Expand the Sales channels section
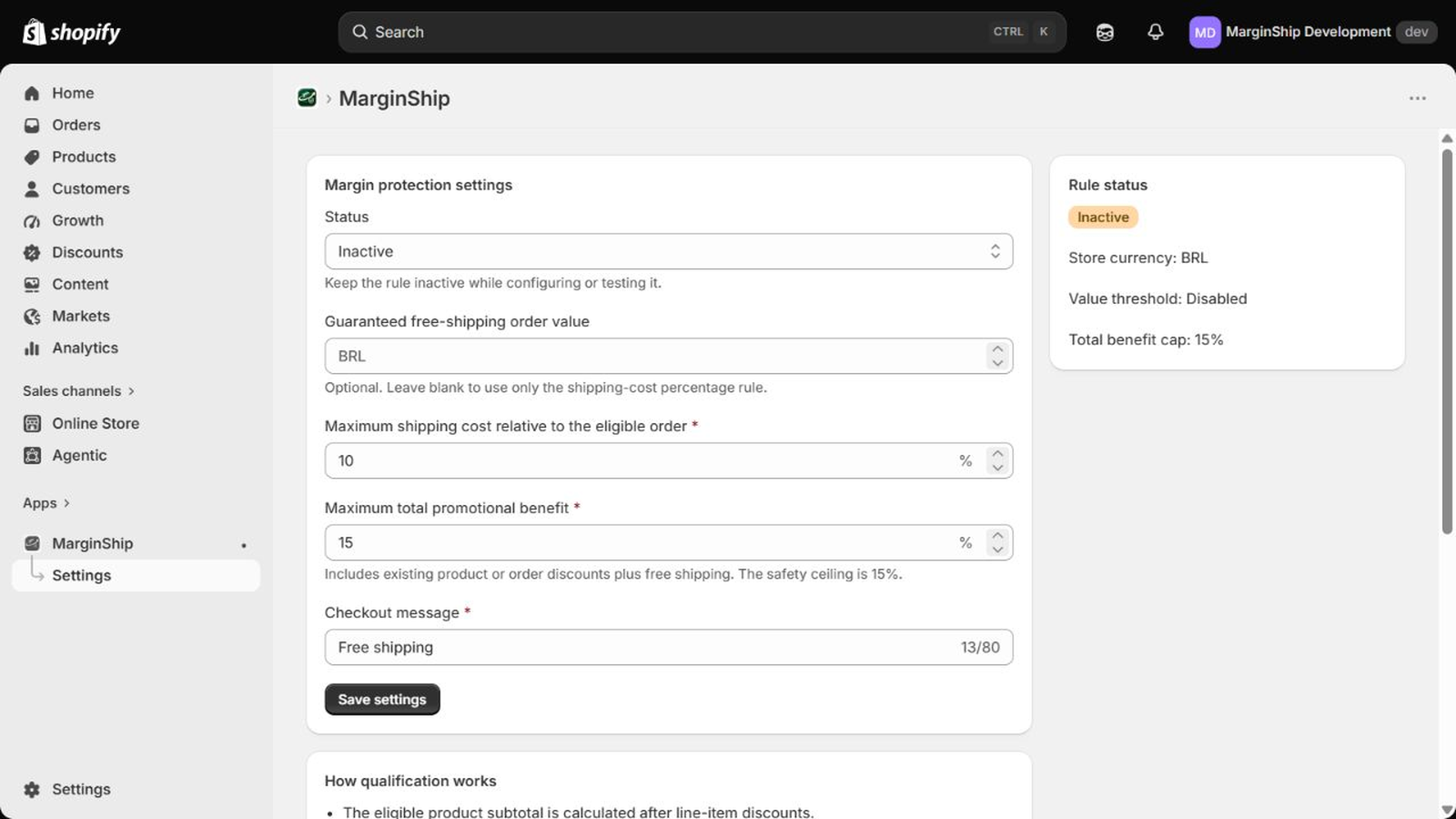This screenshot has height=819, width=1456. click(x=79, y=390)
